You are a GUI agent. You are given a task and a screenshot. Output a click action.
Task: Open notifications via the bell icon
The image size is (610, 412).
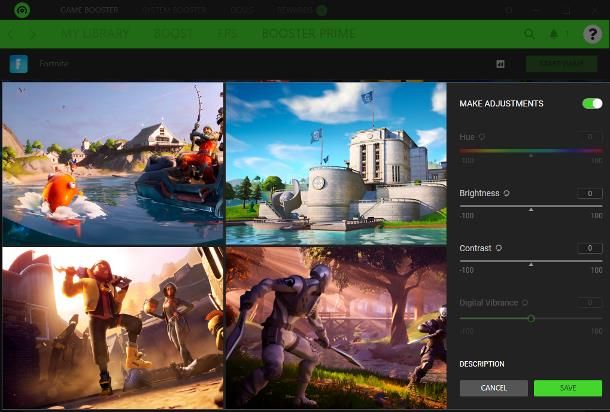(554, 34)
